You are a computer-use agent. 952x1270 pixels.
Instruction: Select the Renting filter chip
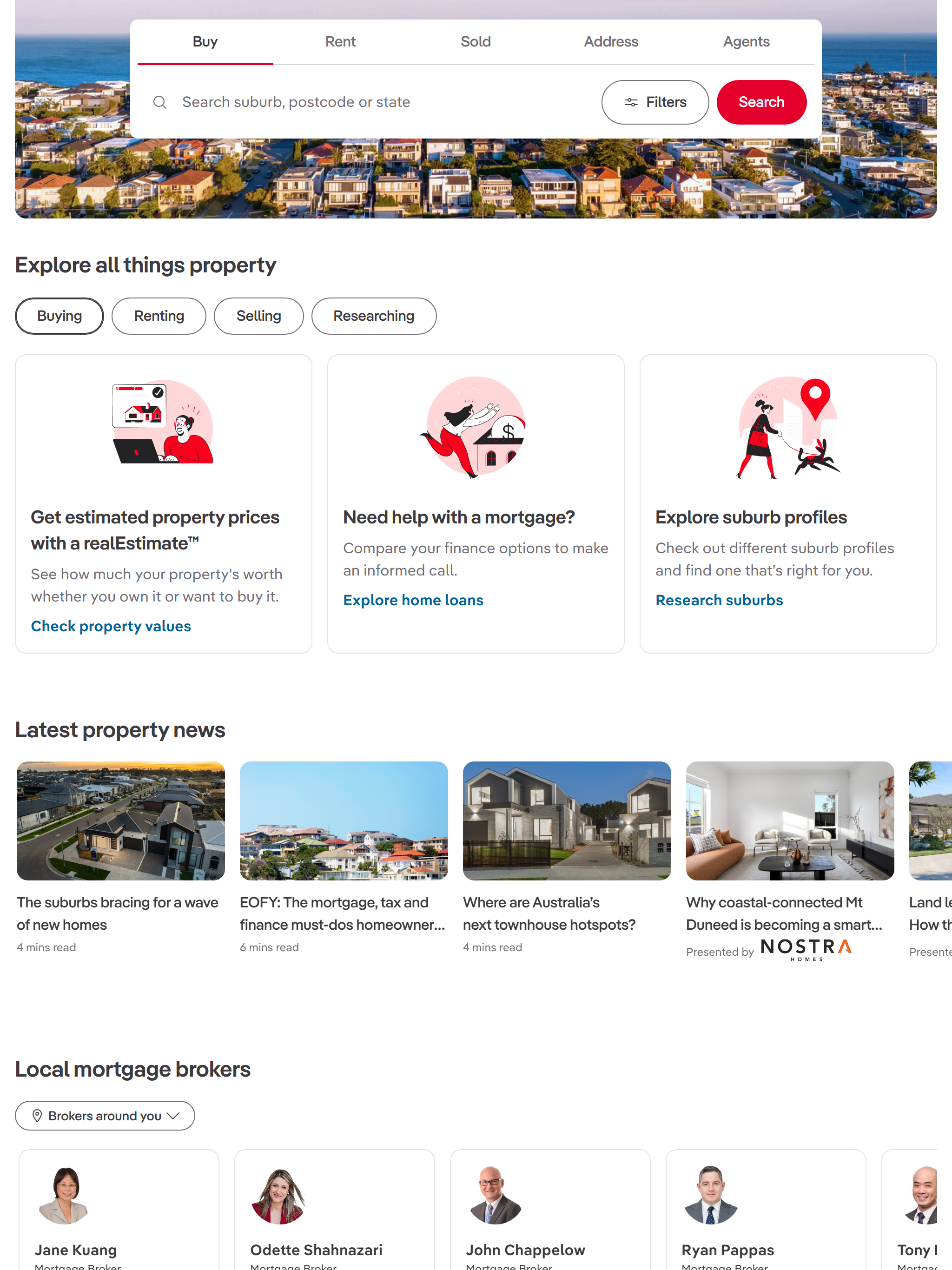click(159, 316)
